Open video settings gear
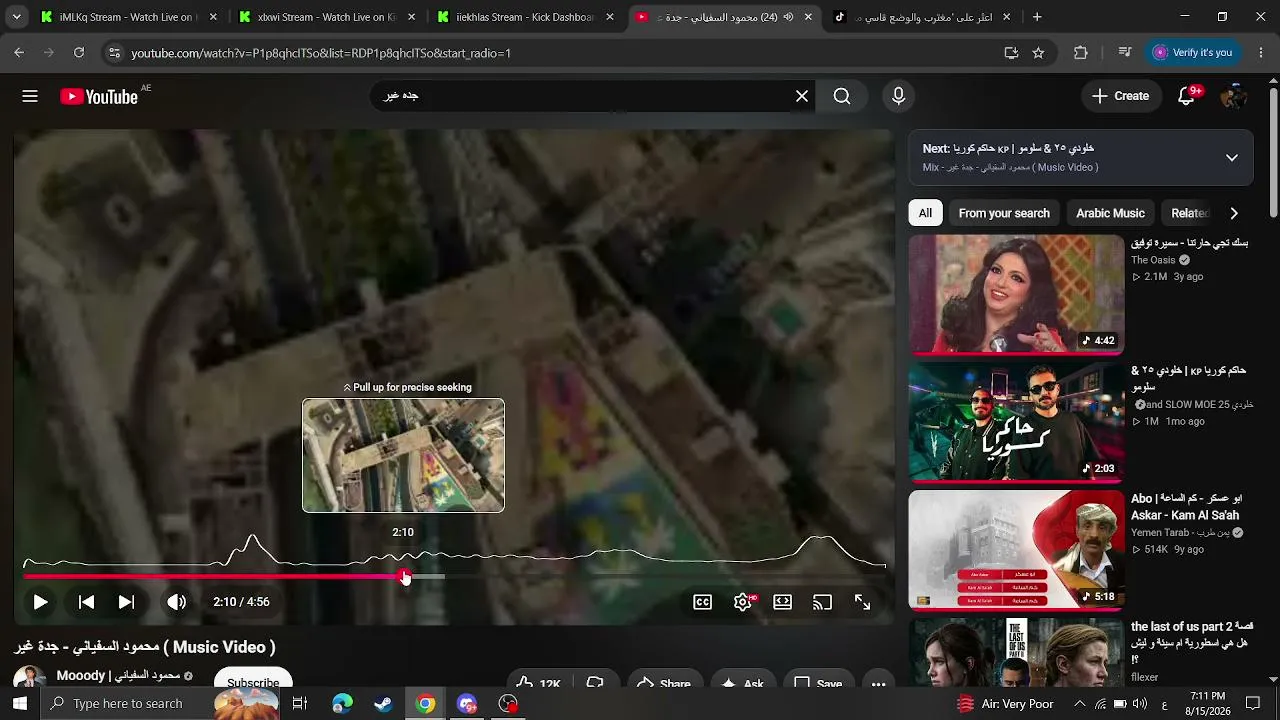 (x=743, y=602)
